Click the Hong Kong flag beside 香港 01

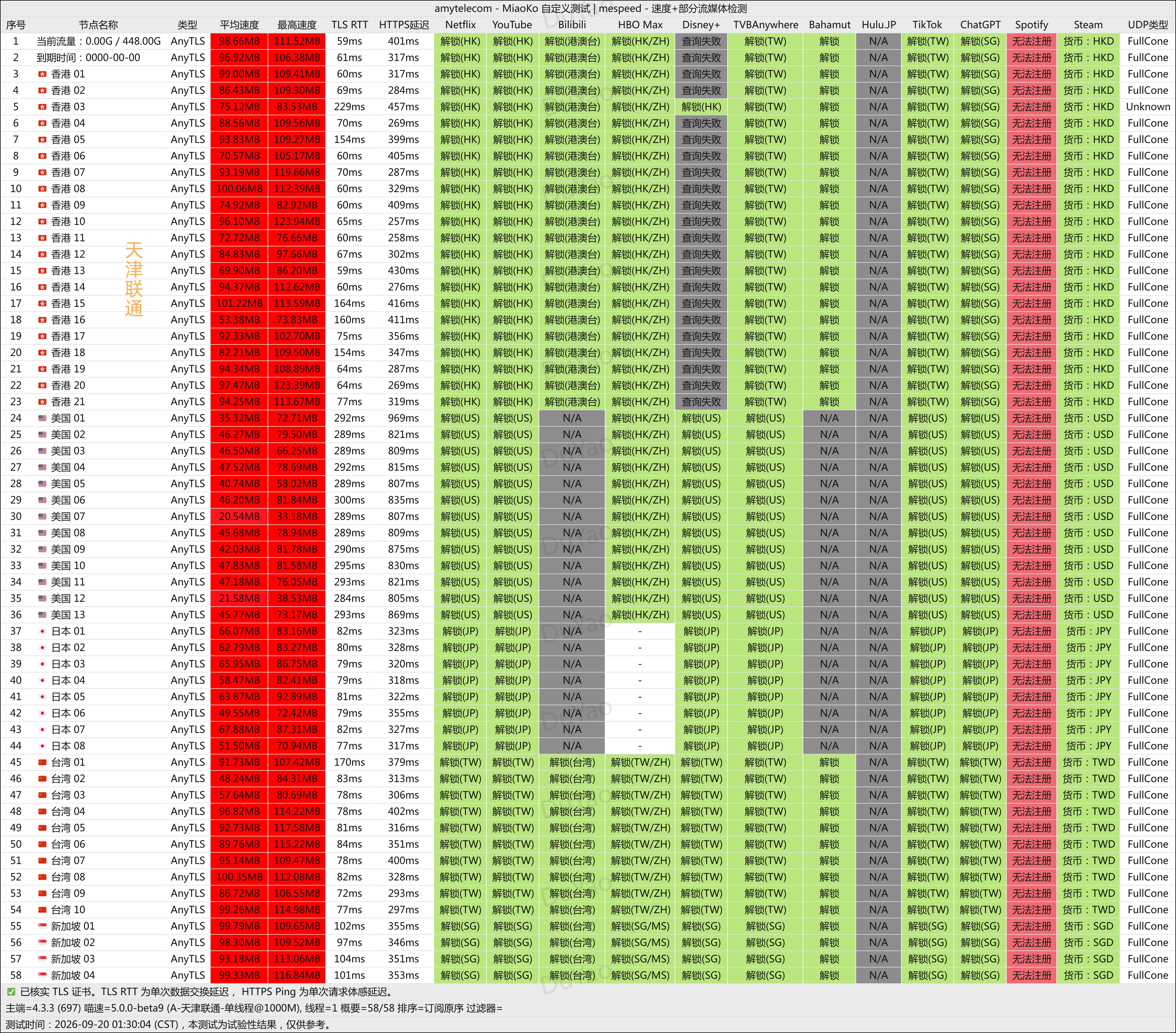[42, 74]
